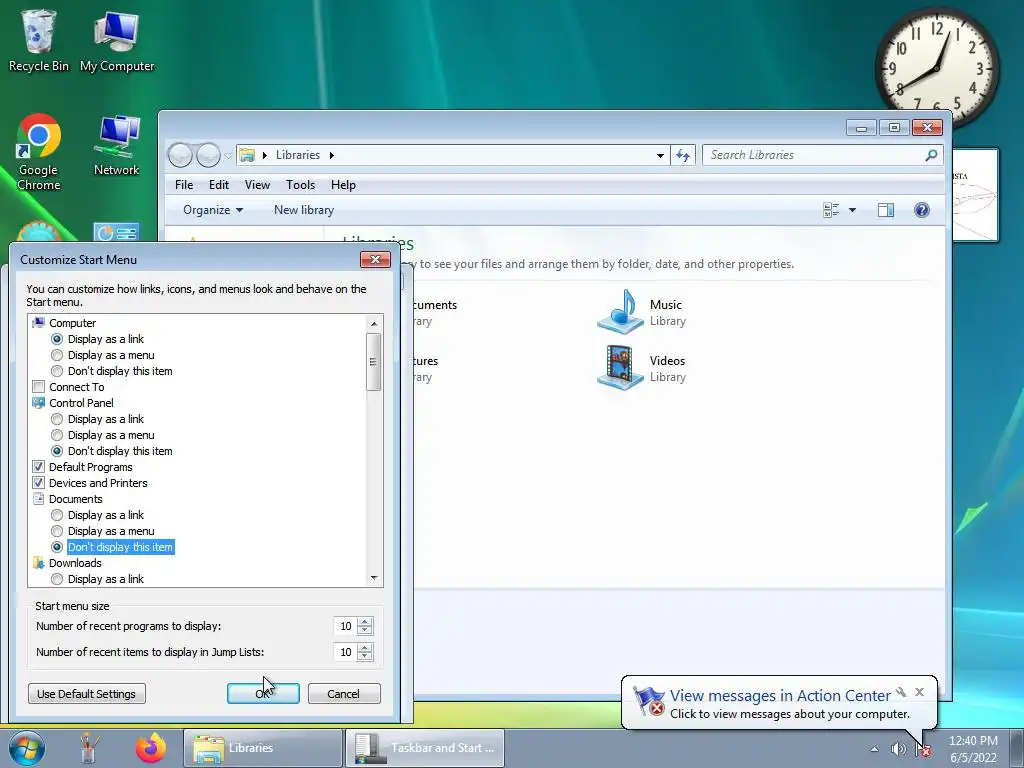The width and height of the screenshot is (1024, 768).
Task: Open the Help menu in Libraries
Action: point(343,185)
